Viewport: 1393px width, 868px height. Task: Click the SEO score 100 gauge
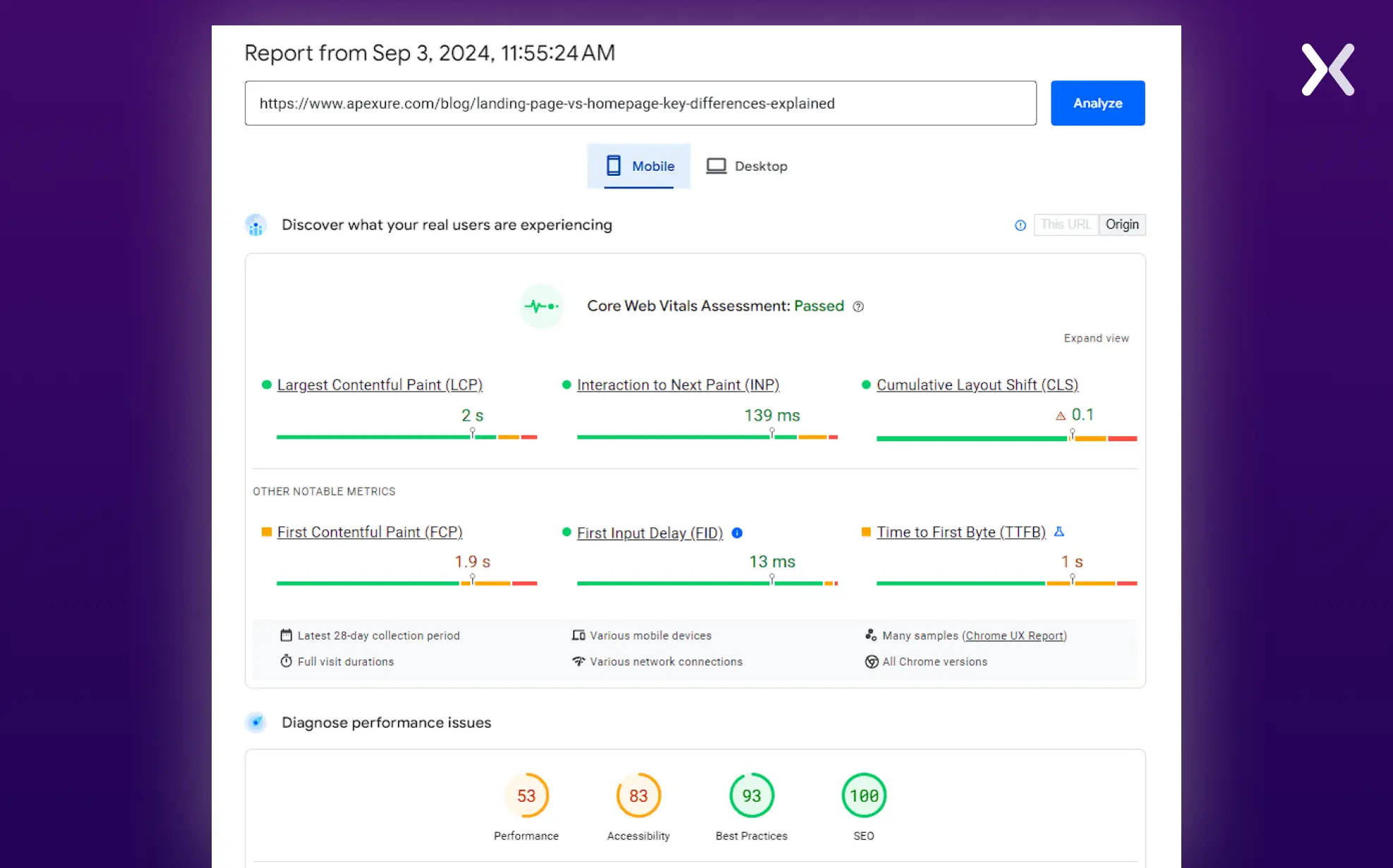864,795
